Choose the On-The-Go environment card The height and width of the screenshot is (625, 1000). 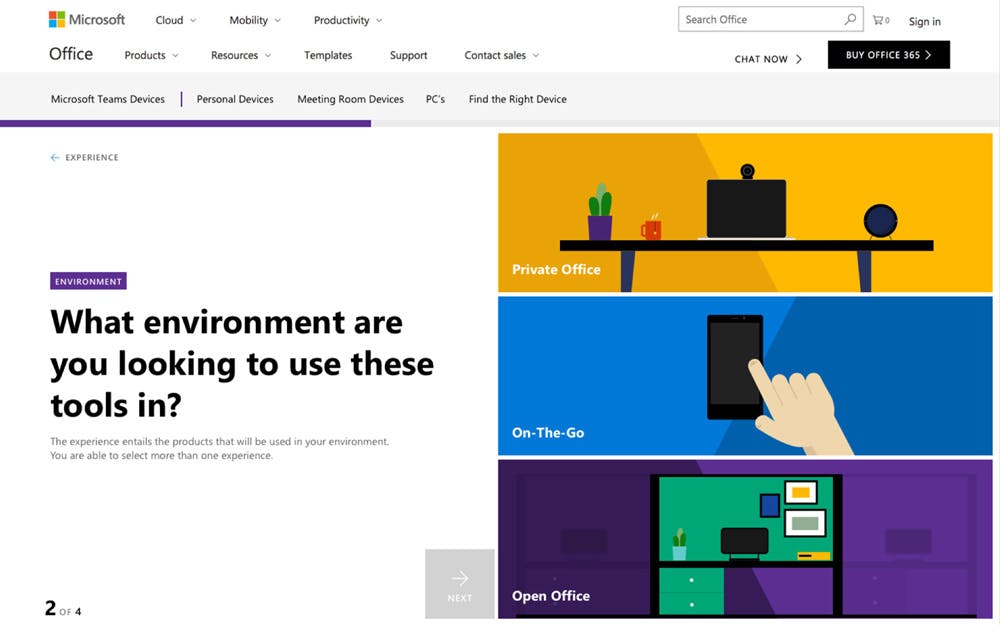tap(745, 376)
